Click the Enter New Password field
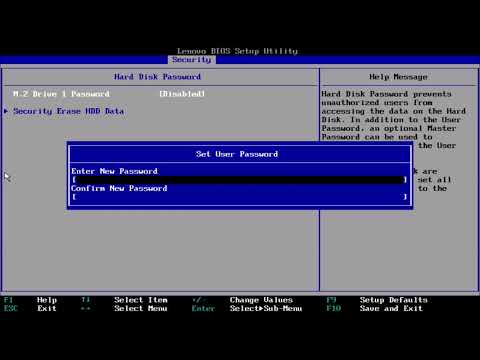 [240, 180]
